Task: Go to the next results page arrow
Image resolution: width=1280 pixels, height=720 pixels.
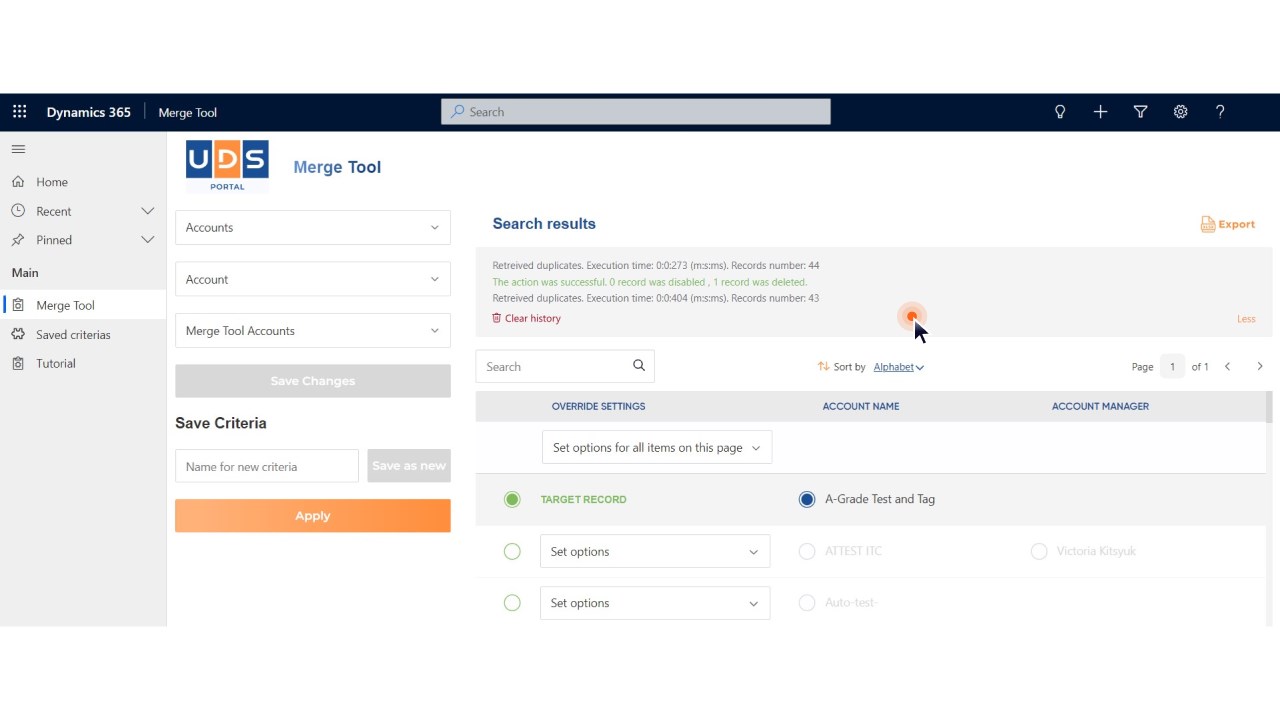Action: tap(1260, 367)
